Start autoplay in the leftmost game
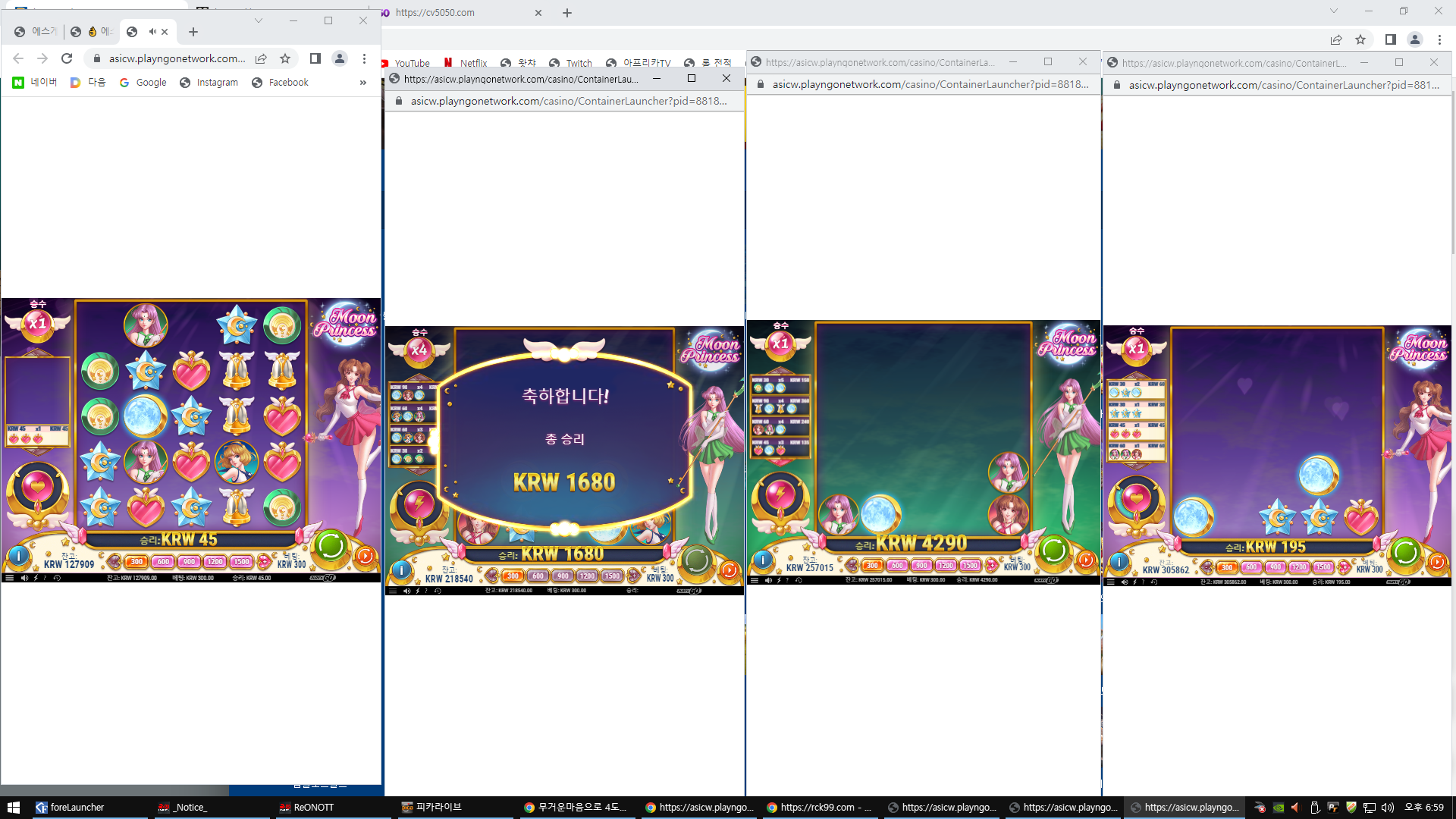1456x819 pixels. coord(365,556)
